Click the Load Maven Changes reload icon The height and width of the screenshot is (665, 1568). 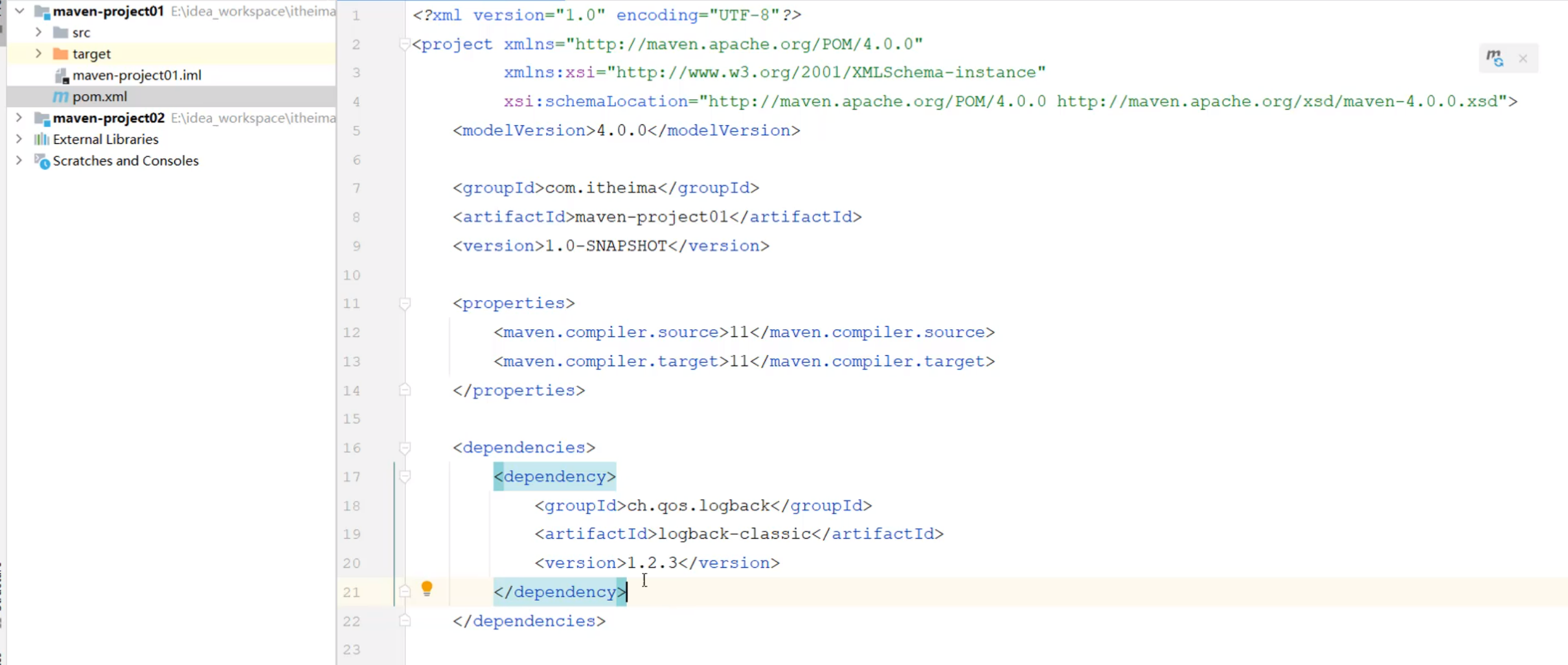(x=1495, y=58)
